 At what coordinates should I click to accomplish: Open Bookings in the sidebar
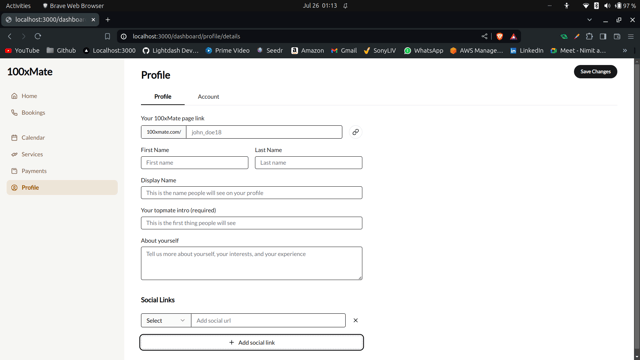tap(62, 113)
